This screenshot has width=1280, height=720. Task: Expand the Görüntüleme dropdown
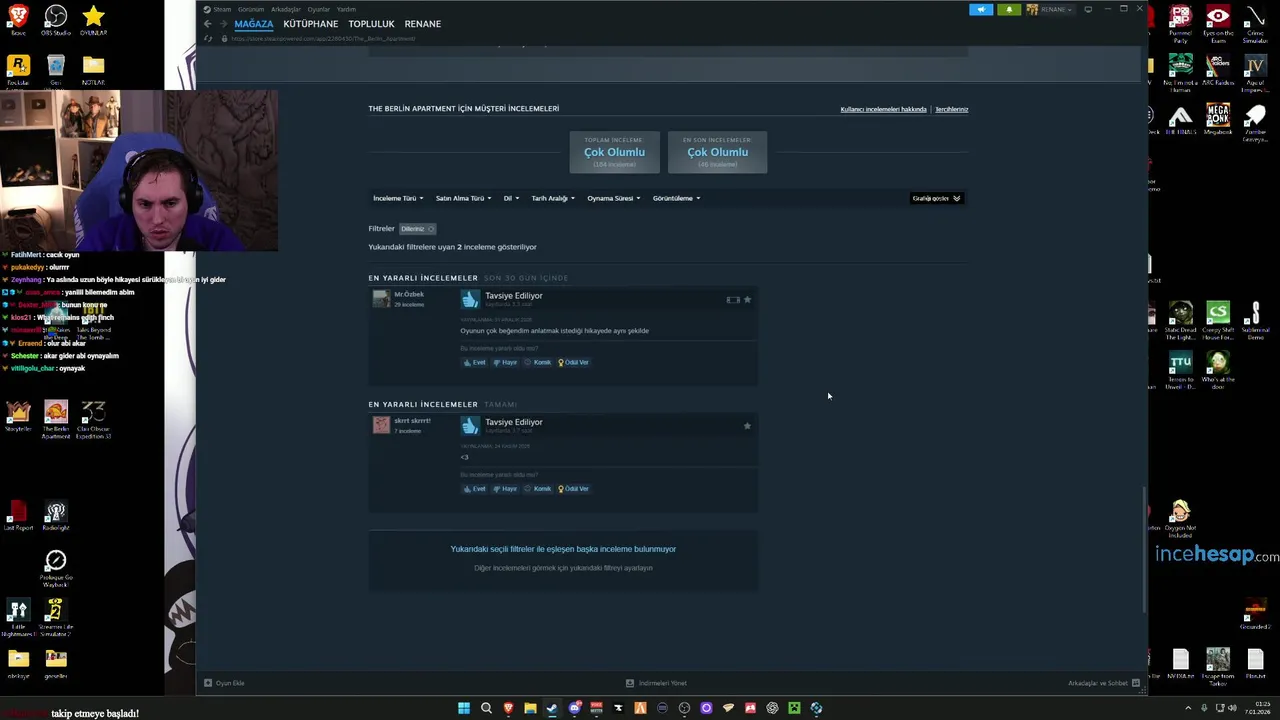point(677,198)
